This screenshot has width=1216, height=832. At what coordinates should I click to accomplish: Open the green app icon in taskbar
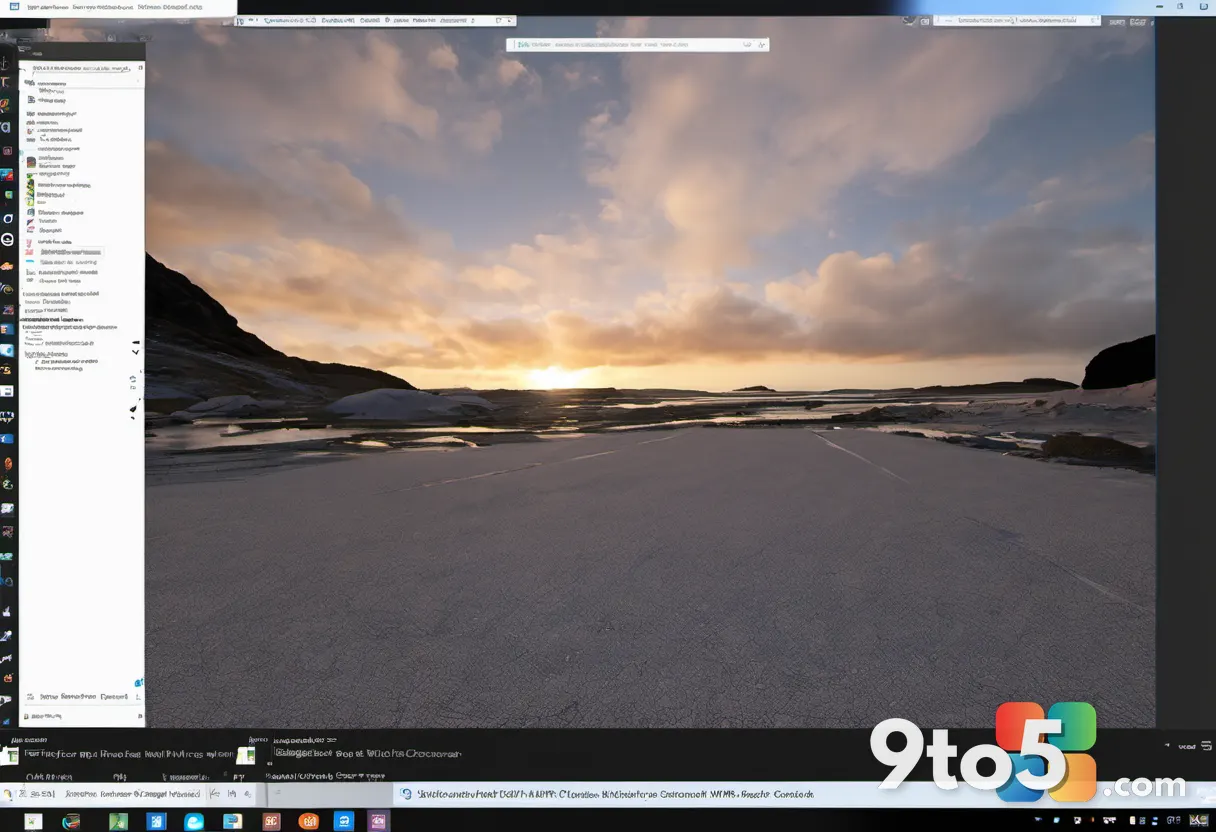(118, 821)
